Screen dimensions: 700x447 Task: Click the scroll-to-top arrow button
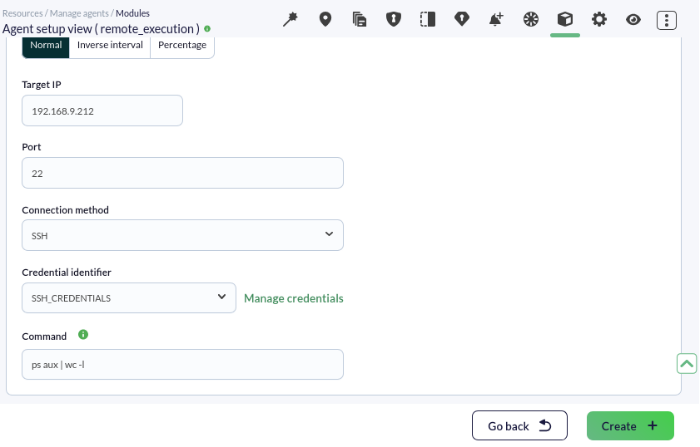687,363
